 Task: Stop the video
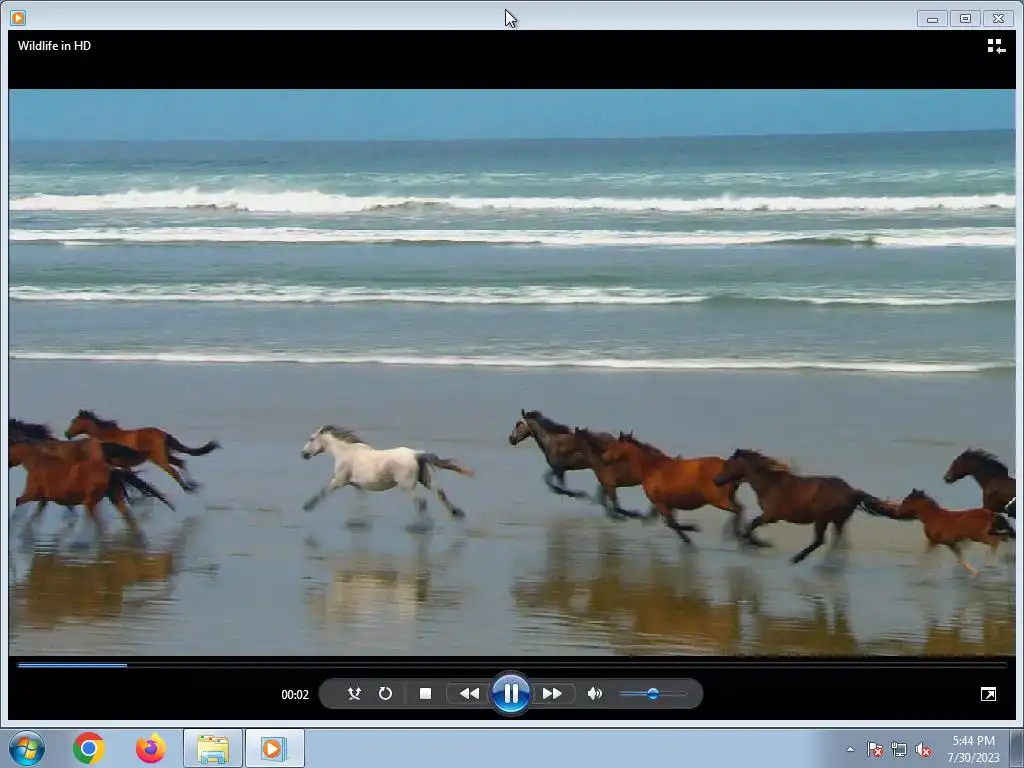point(425,694)
